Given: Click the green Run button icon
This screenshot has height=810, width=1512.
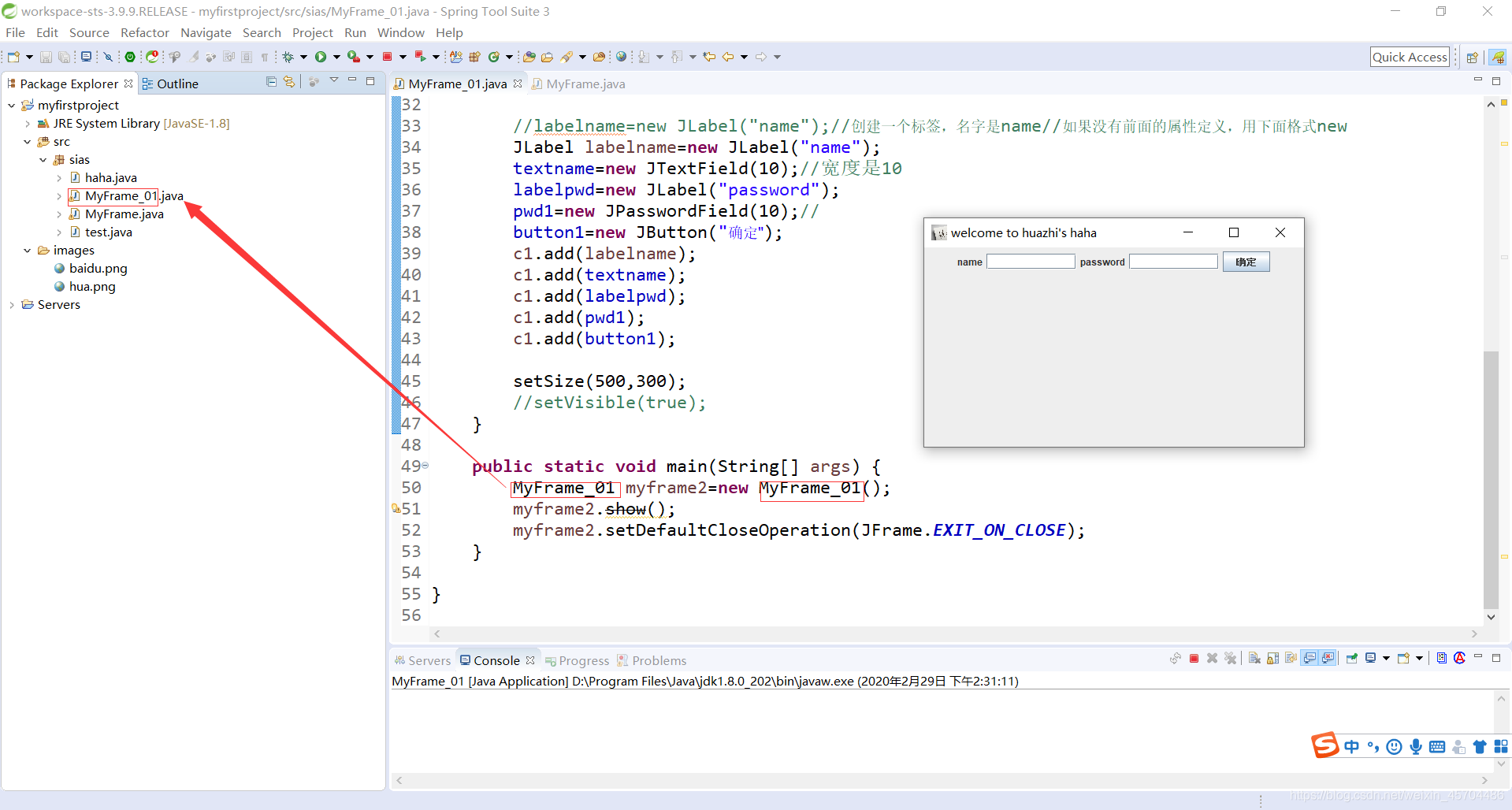Looking at the screenshot, I should [320, 57].
